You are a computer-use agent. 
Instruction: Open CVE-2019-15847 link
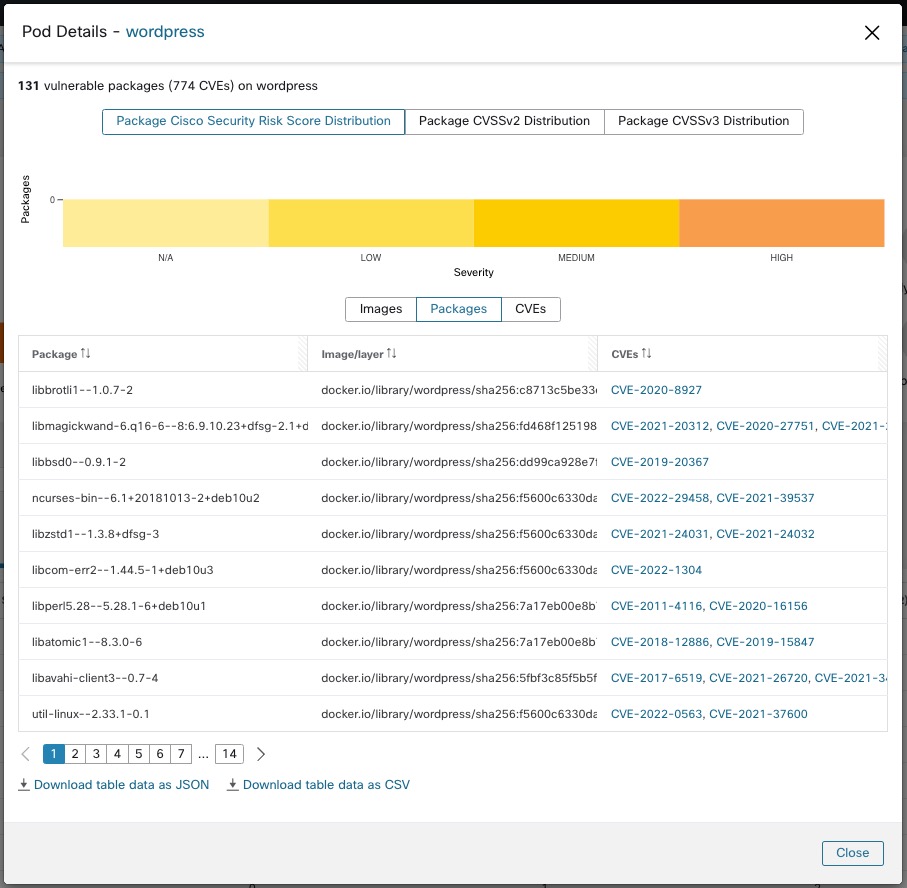pyautogui.click(x=765, y=642)
